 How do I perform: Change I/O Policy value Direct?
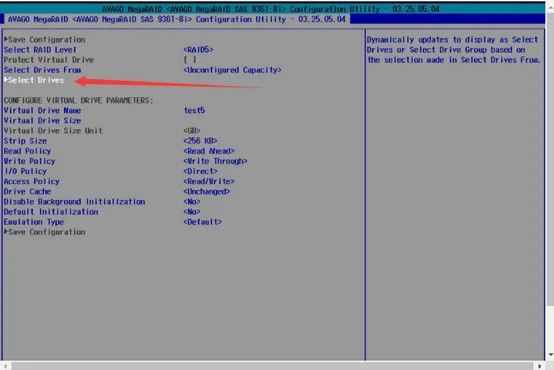pos(200,171)
